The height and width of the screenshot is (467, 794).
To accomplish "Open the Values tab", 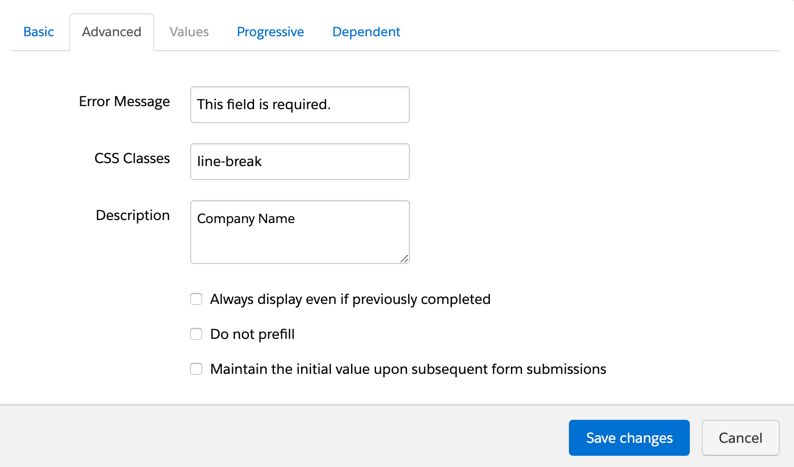I will (189, 32).
